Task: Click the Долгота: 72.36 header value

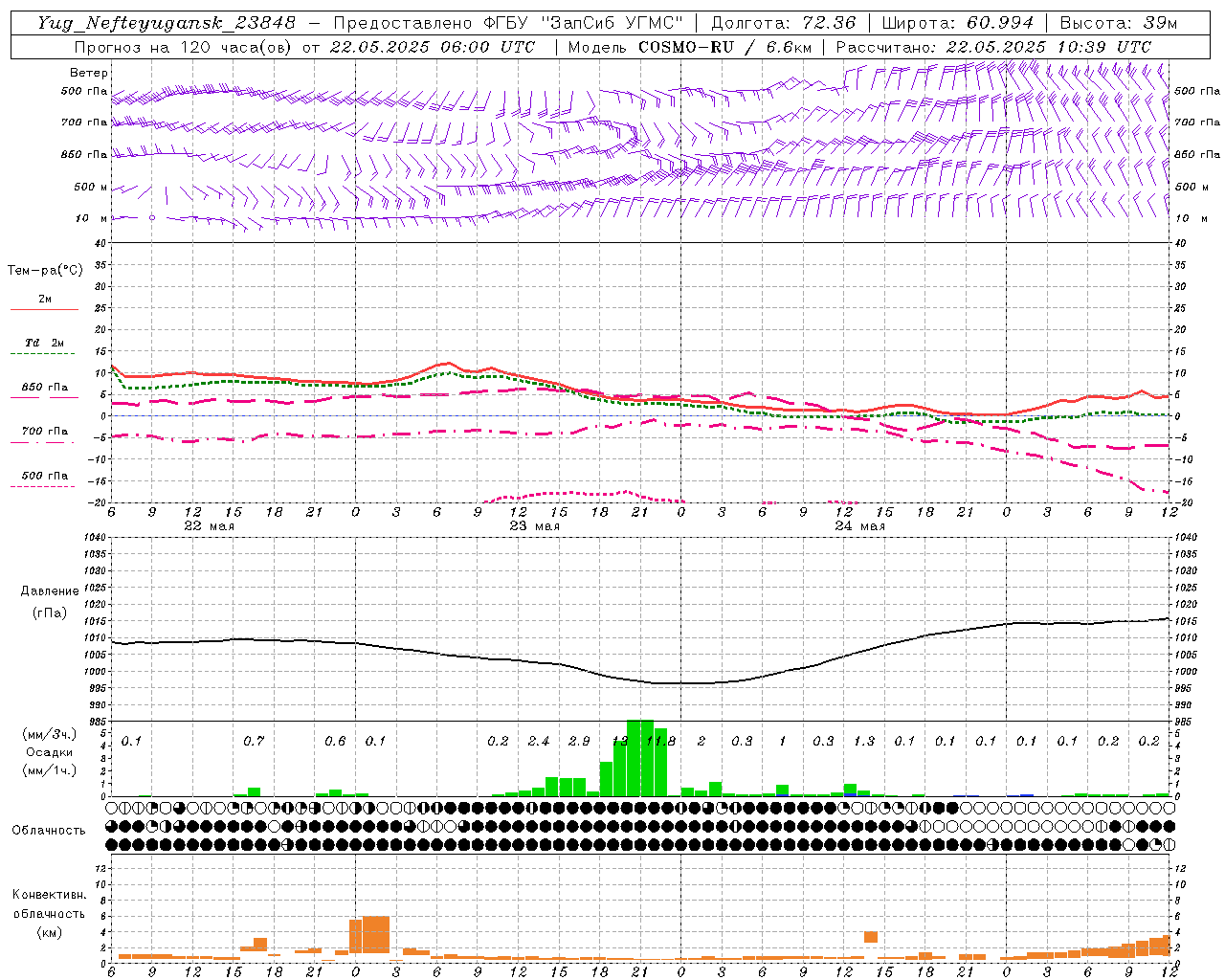Action: point(784,23)
